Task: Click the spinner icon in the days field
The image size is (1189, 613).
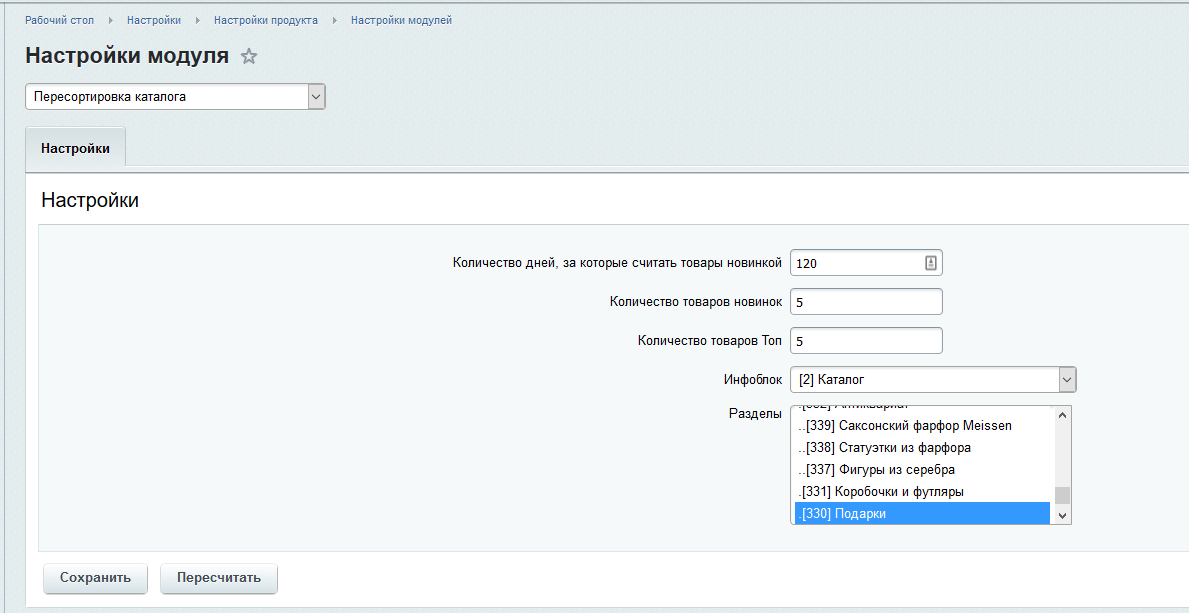Action: pos(930,263)
